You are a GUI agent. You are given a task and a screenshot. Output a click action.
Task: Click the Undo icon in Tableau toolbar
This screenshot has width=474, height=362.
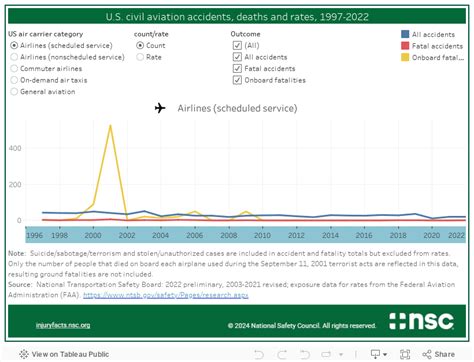pyautogui.click(x=259, y=354)
